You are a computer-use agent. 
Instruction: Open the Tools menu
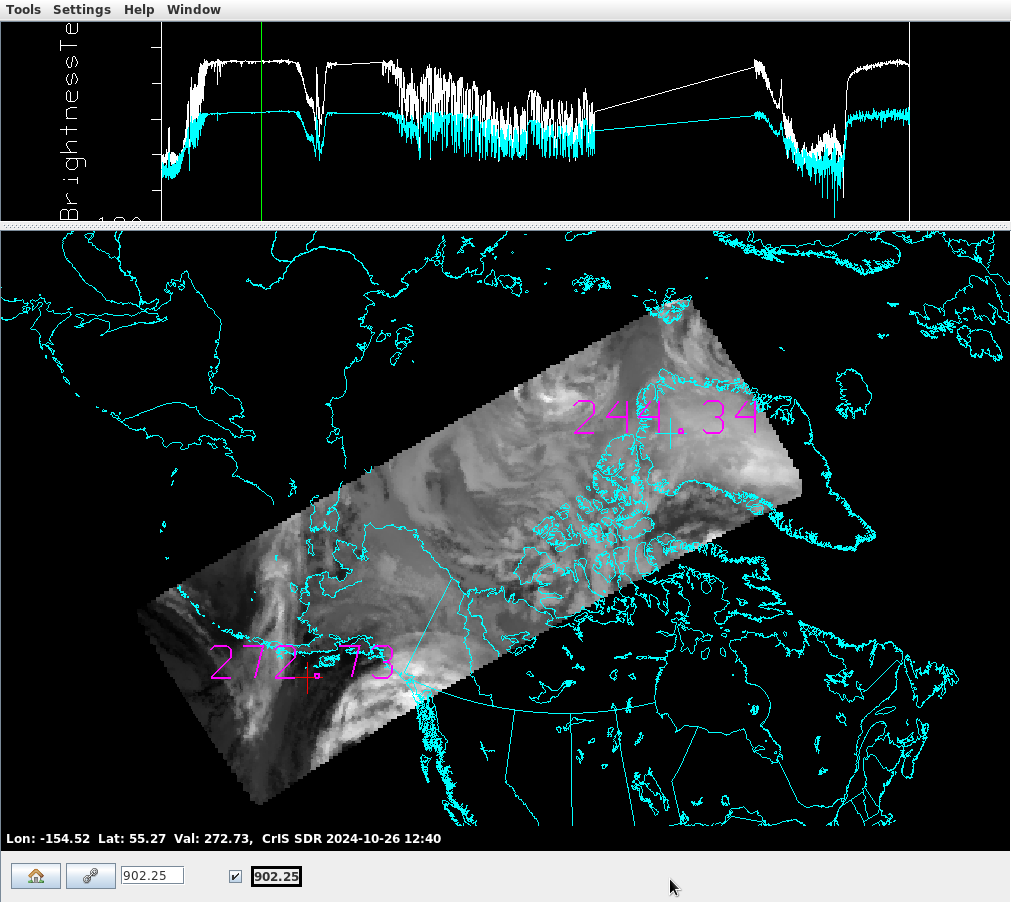24,9
